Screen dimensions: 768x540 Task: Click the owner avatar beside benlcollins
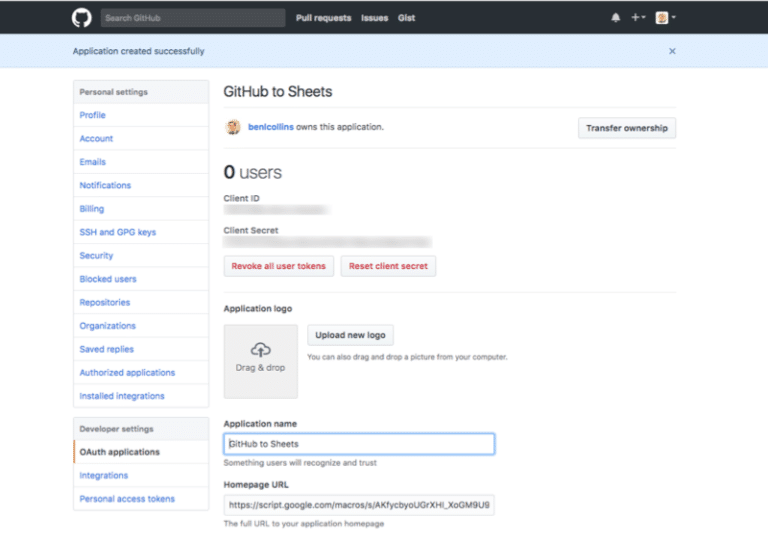pyautogui.click(x=233, y=127)
